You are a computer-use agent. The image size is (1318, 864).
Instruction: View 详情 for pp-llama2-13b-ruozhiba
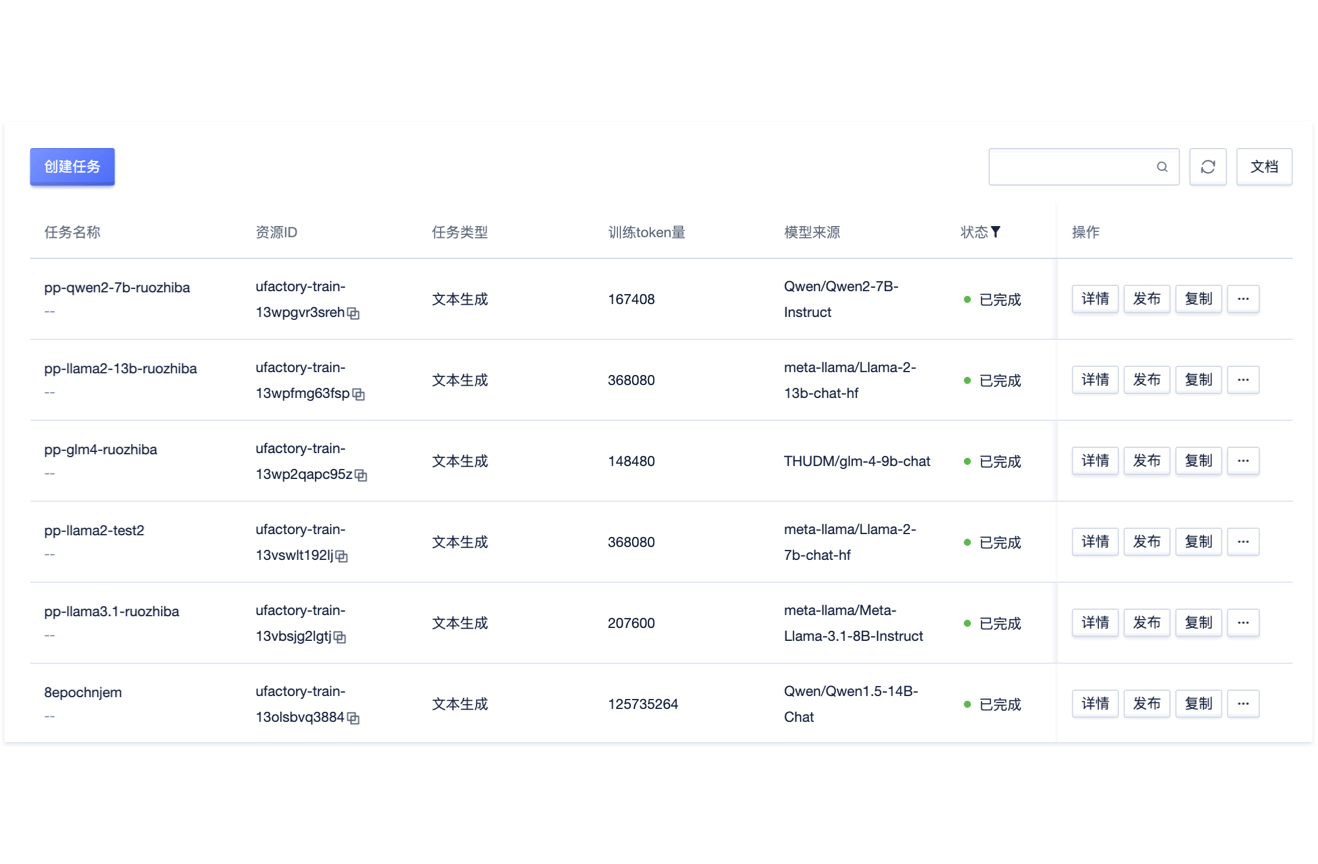[x=1095, y=380]
